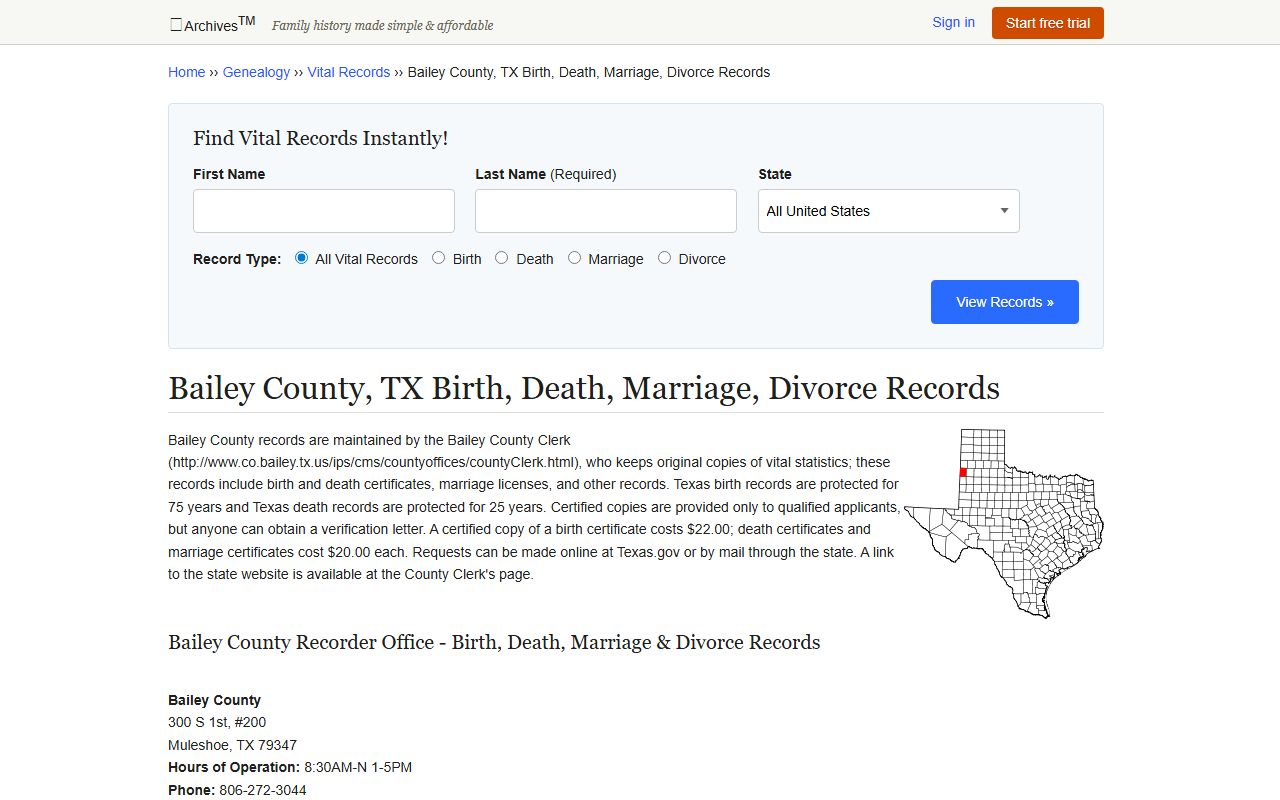
Task: Go to Home breadcrumb
Action: tap(187, 72)
